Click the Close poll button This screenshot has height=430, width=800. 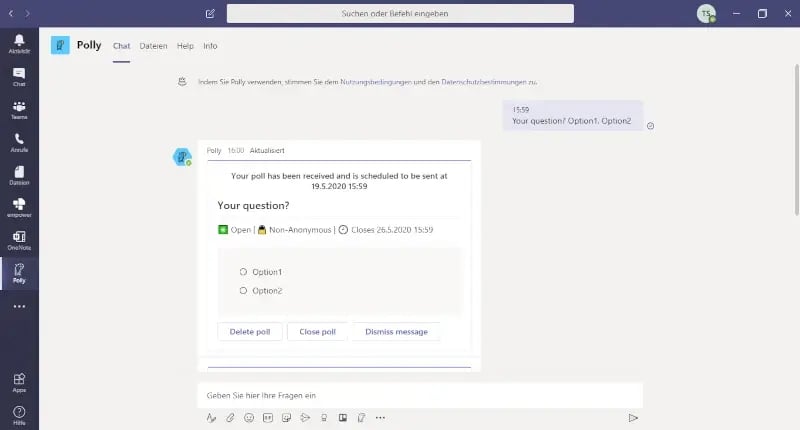tap(317, 332)
